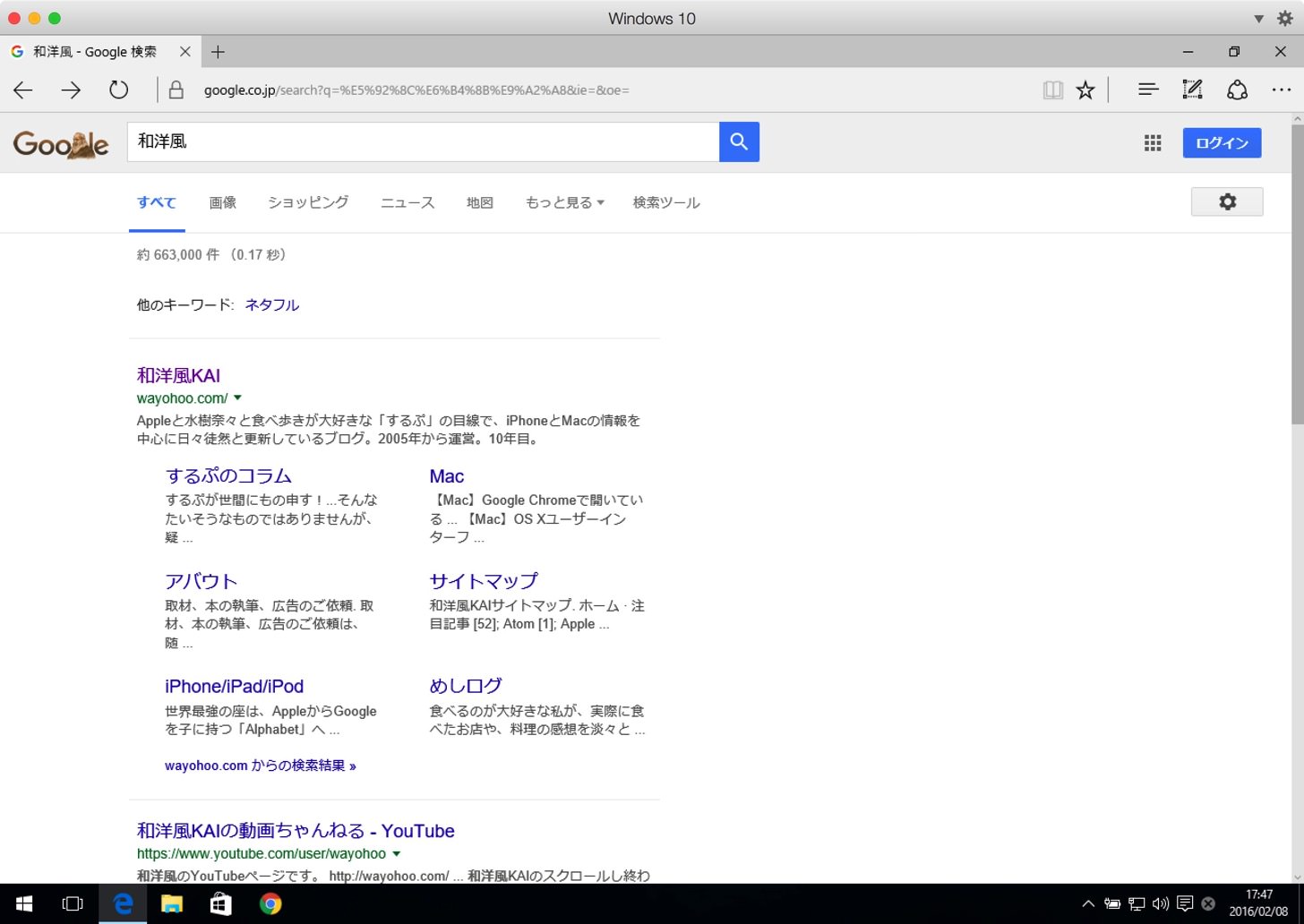
Task: Open the サイトマップ sitelink
Action: (484, 581)
